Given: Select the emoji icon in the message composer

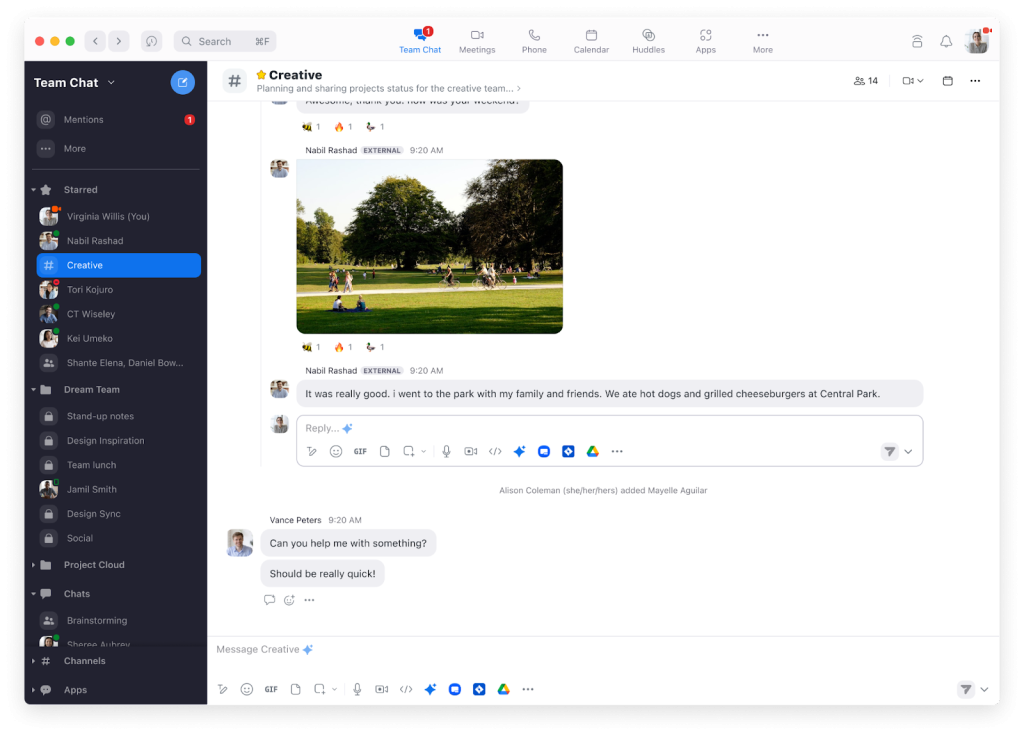Looking at the screenshot, I should (246, 689).
